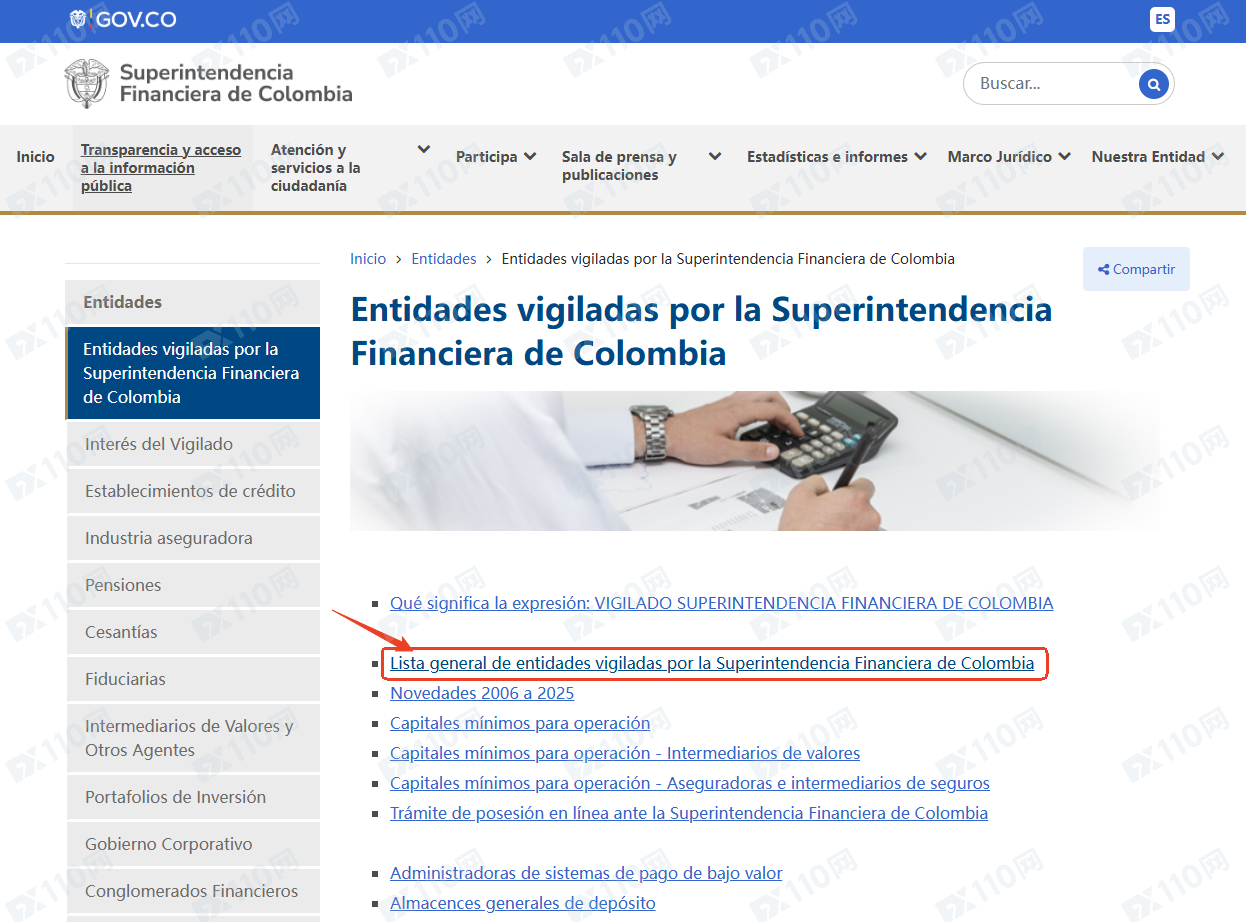Image resolution: width=1246 pixels, height=922 pixels.
Task: Expand the Sala de prensa chevron
Action: (x=715, y=157)
